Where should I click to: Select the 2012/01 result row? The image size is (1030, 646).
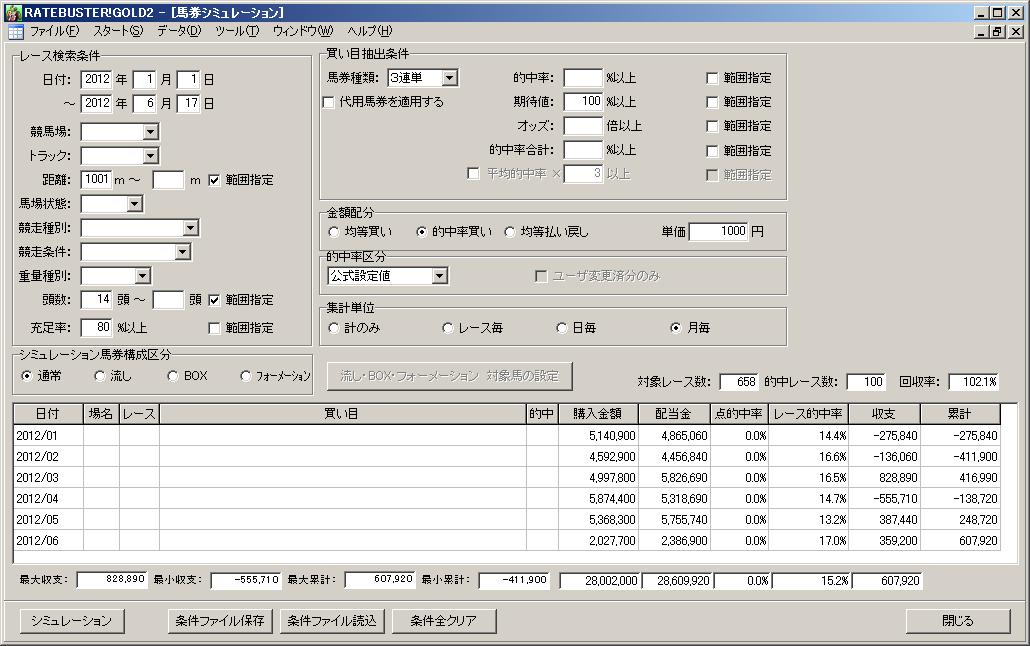(506, 436)
